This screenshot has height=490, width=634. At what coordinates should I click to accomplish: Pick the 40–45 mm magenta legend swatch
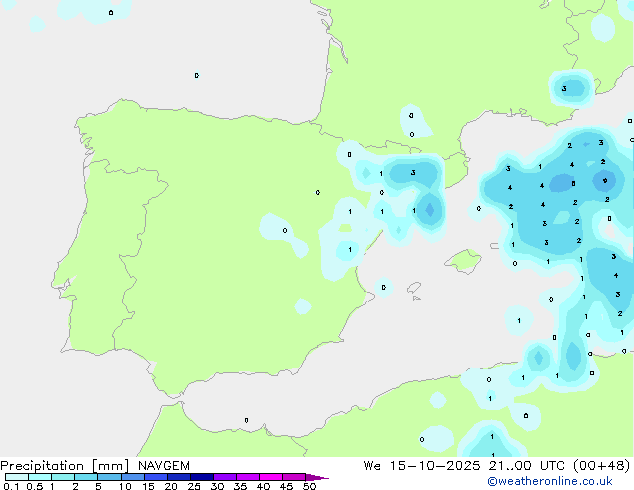coord(271,477)
